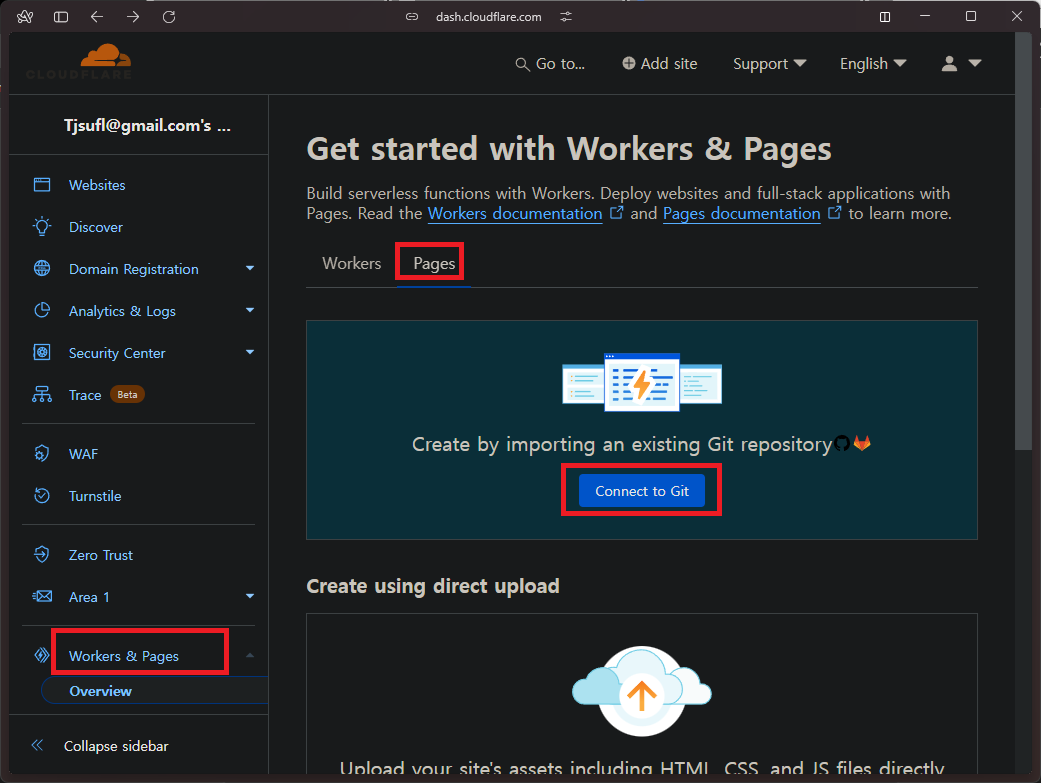Open the Support dropdown menu
Viewport: 1041px width, 783px height.
(769, 63)
